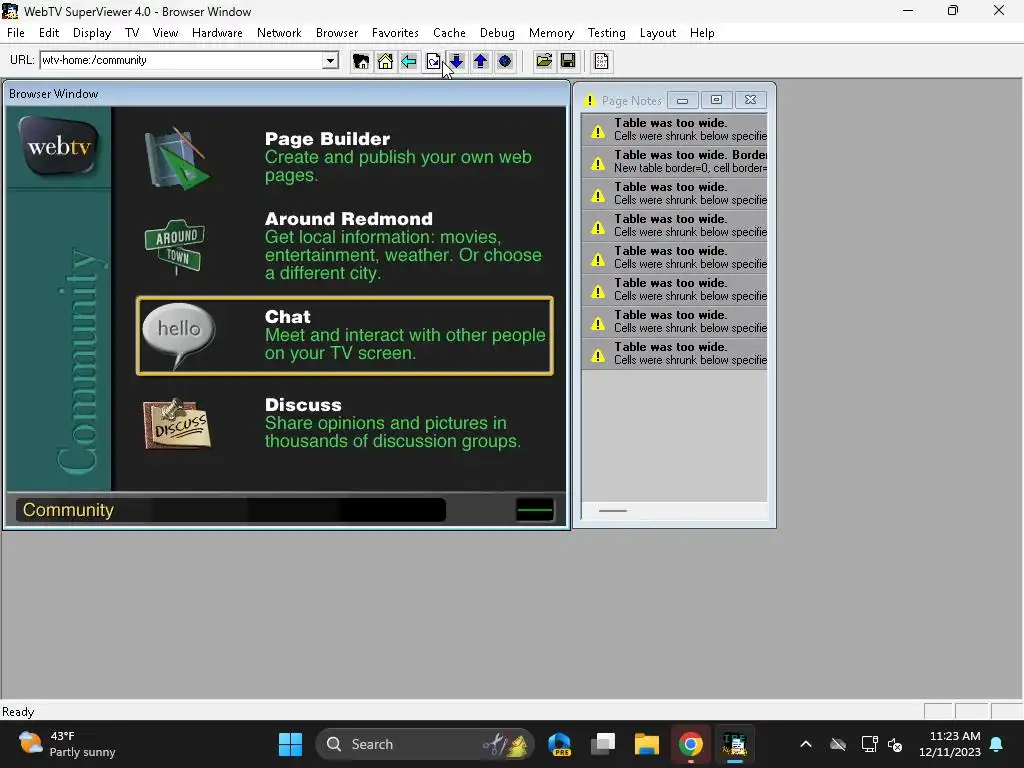1024x768 pixels.
Task: Open Google Chrome from taskbar
Action: (690, 744)
